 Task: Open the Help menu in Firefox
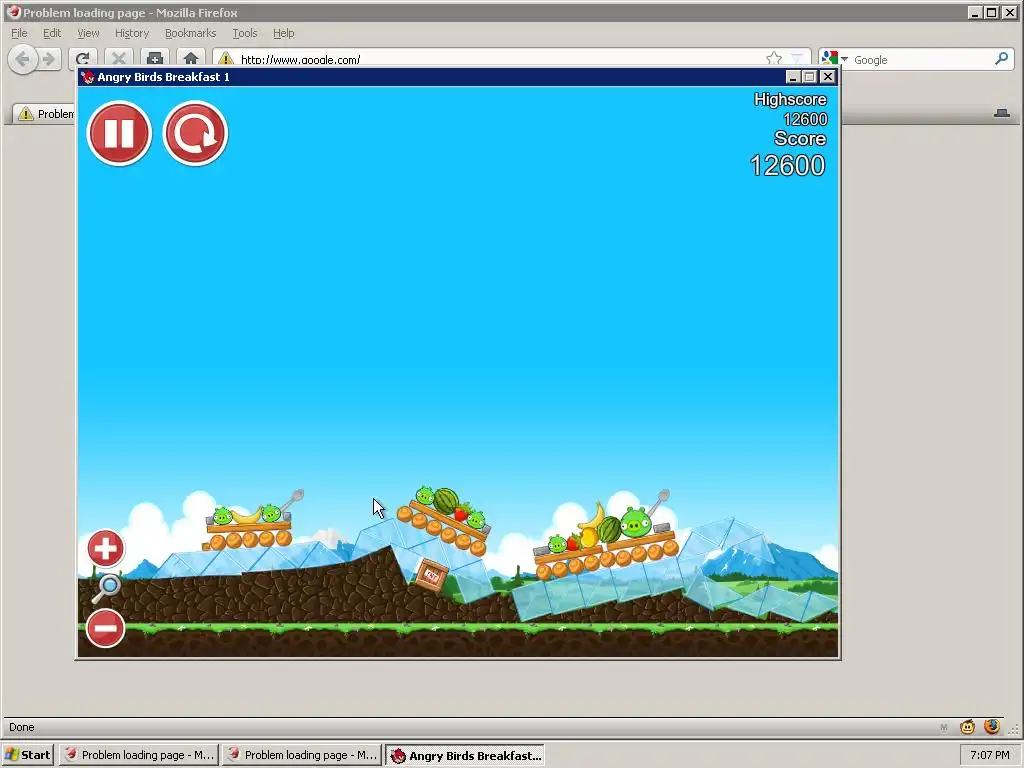coord(283,33)
